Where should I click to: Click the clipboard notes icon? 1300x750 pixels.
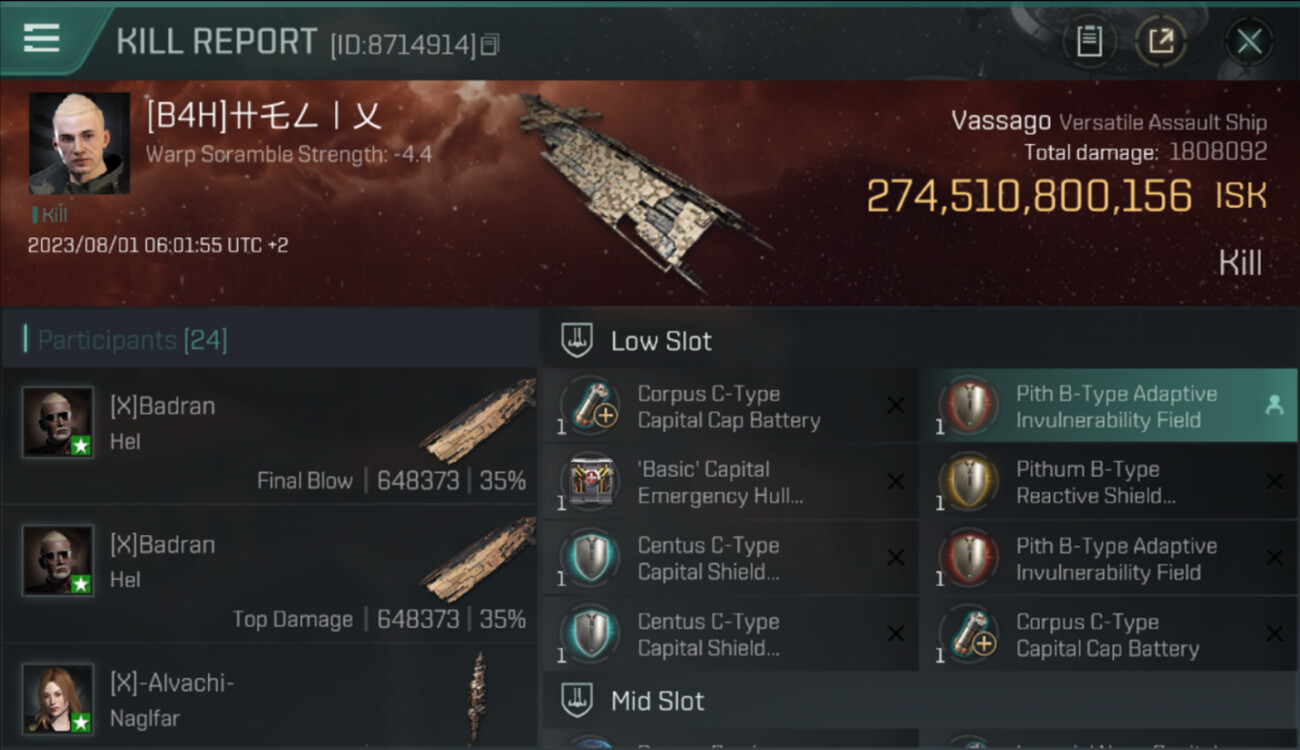(x=1089, y=42)
